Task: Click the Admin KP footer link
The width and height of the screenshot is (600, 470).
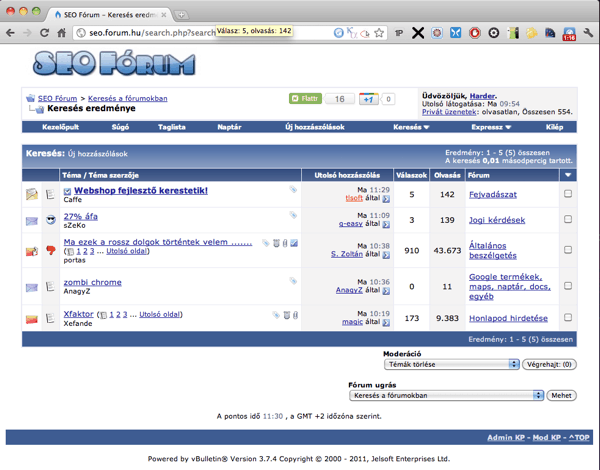Action: point(506,437)
